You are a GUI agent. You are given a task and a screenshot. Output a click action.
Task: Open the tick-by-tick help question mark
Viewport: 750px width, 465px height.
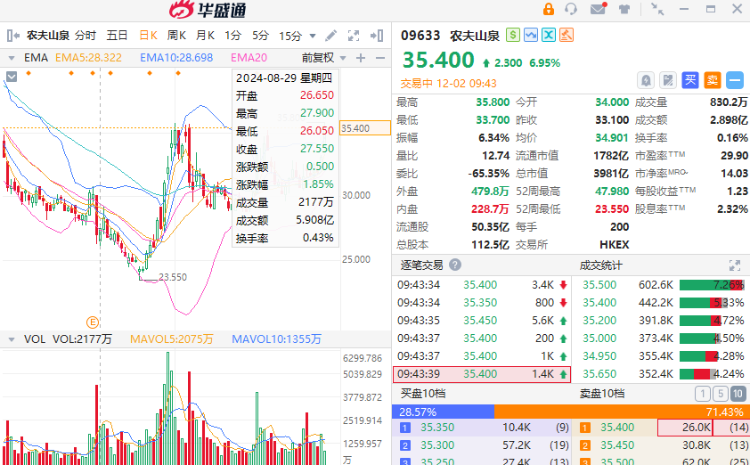[455, 265]
